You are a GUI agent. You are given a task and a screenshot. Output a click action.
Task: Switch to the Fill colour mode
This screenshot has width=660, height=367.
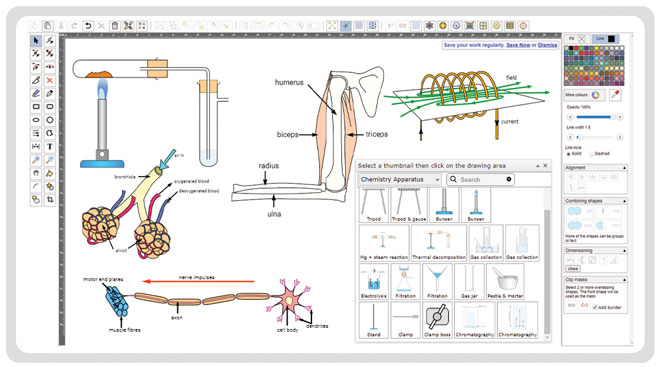[576, 39]
